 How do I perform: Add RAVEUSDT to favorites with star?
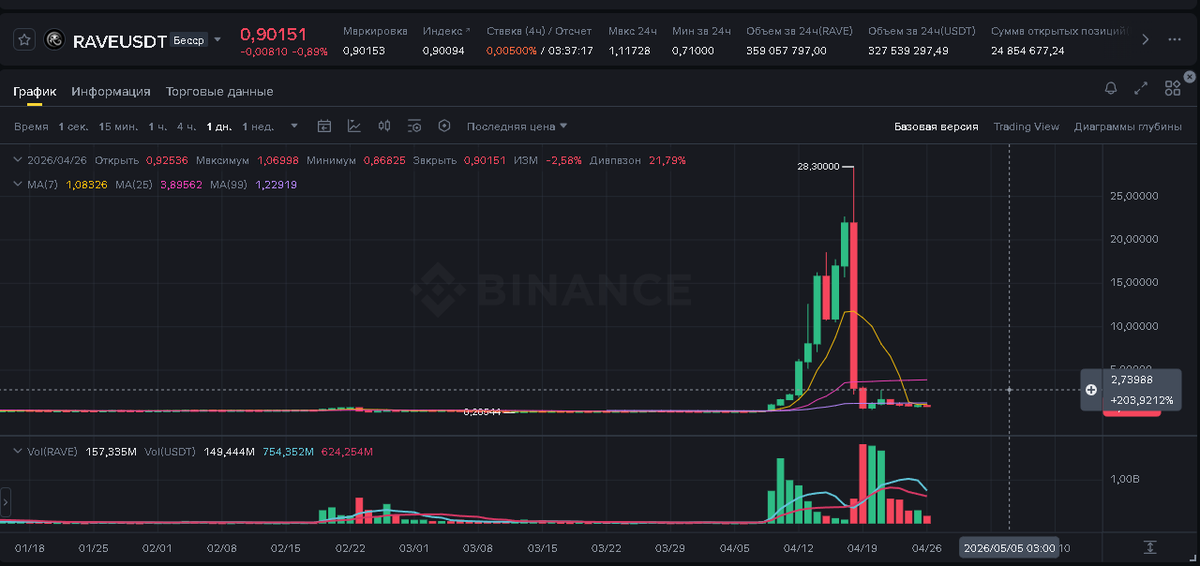25,40
